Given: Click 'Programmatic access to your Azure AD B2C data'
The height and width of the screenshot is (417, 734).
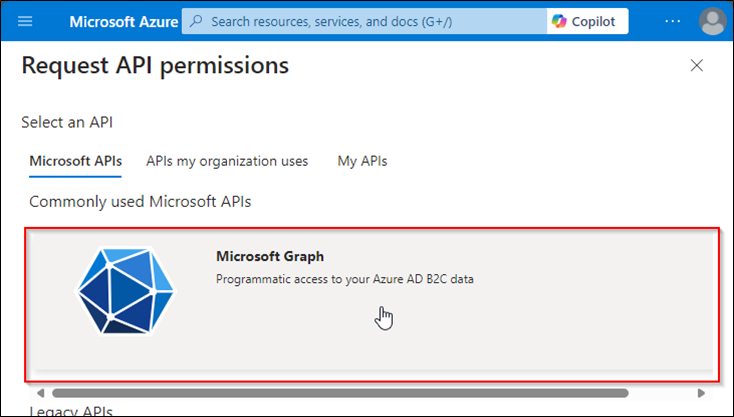Looking at the screenshot, I should click(345, 279).
